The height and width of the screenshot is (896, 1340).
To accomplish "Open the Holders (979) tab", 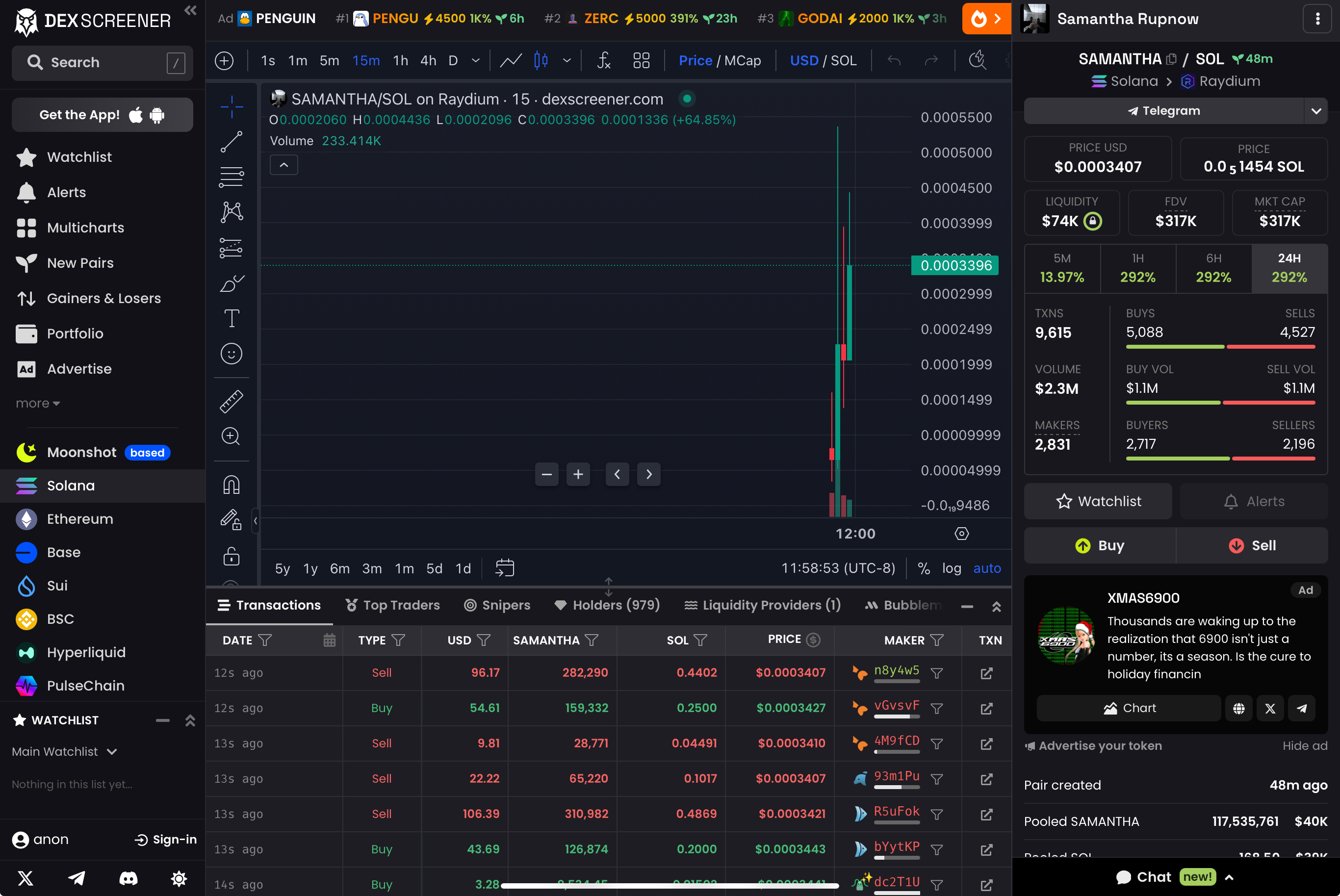I will pos(607,605).
